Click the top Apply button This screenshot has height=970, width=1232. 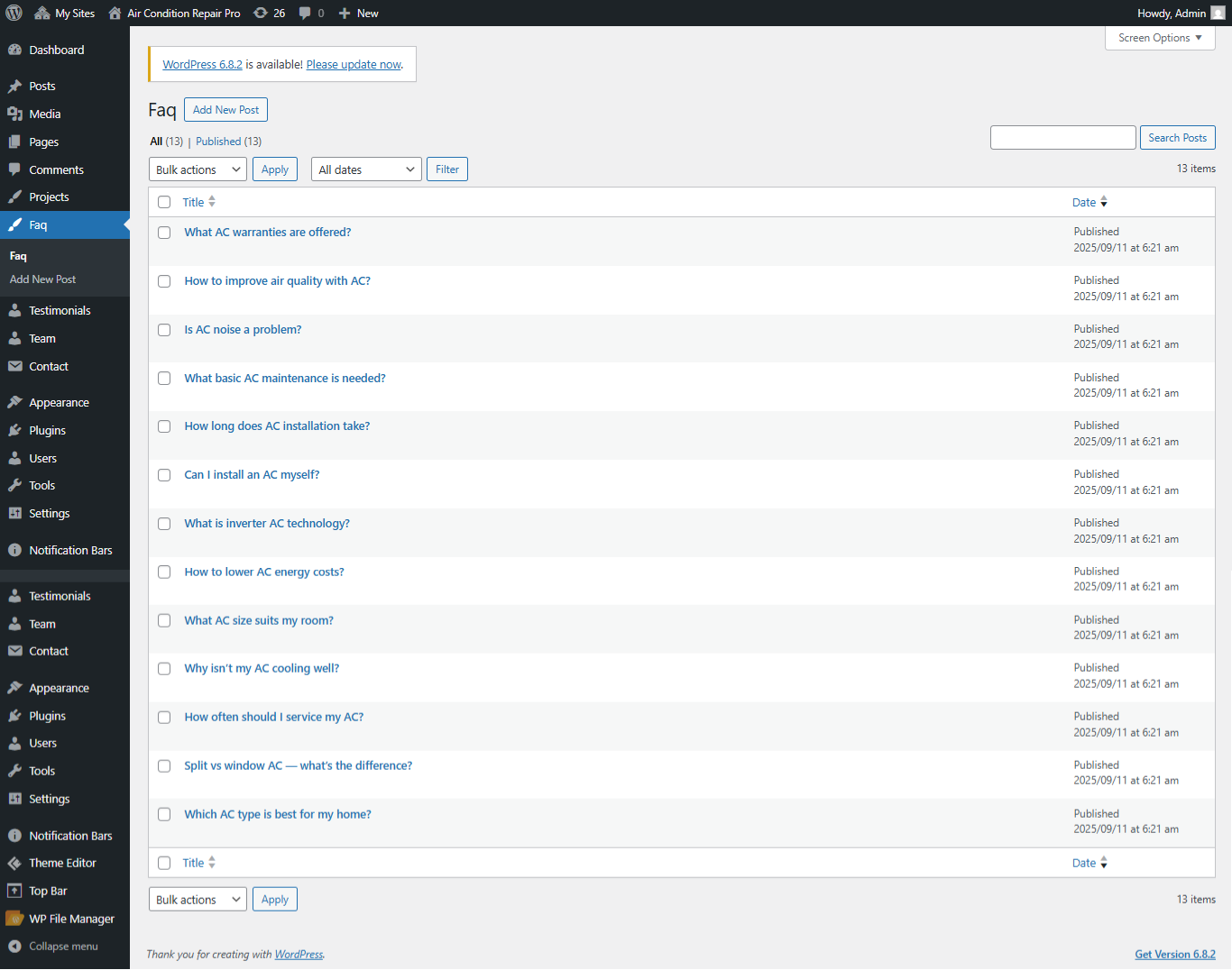tap(275, 169)
